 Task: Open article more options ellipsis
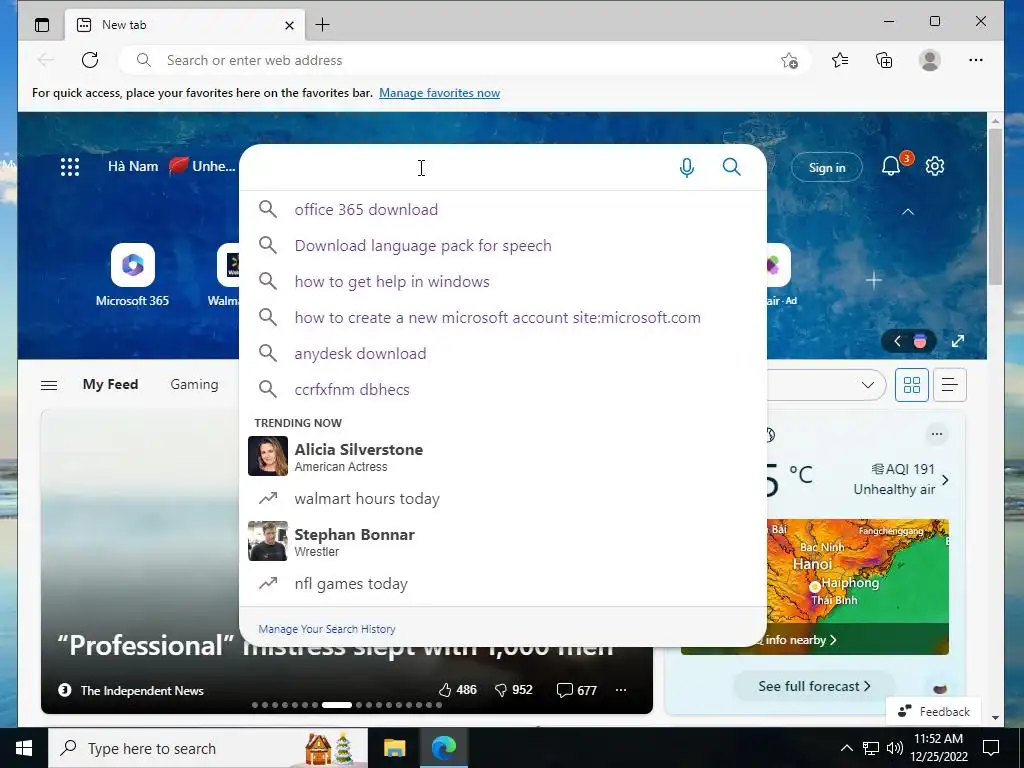[x=621, y=690]
